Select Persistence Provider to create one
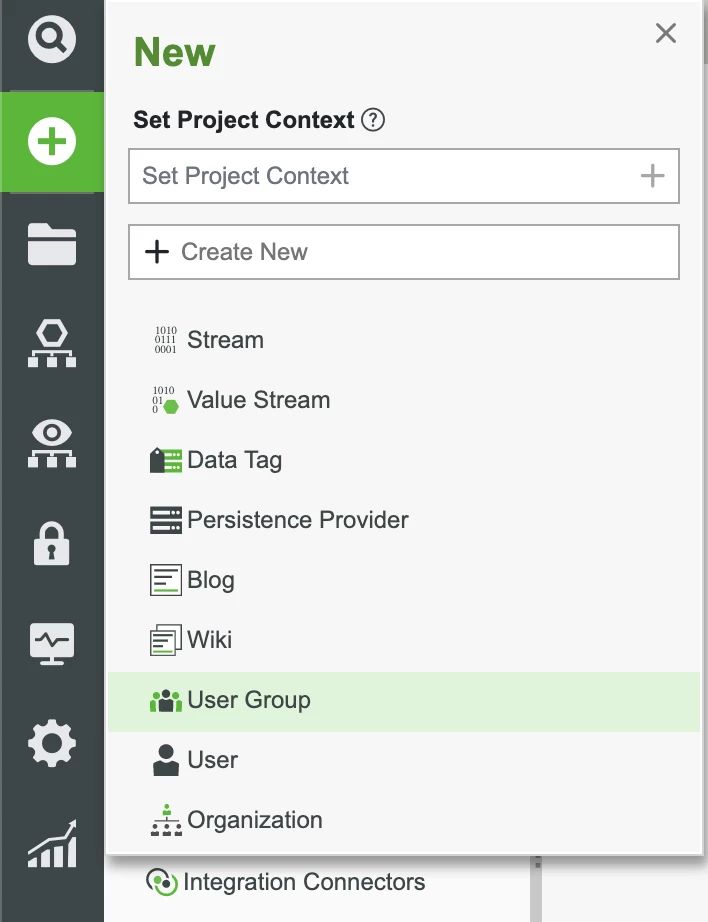The width and height of the screenshot is (708, 922). coord(297,520)
